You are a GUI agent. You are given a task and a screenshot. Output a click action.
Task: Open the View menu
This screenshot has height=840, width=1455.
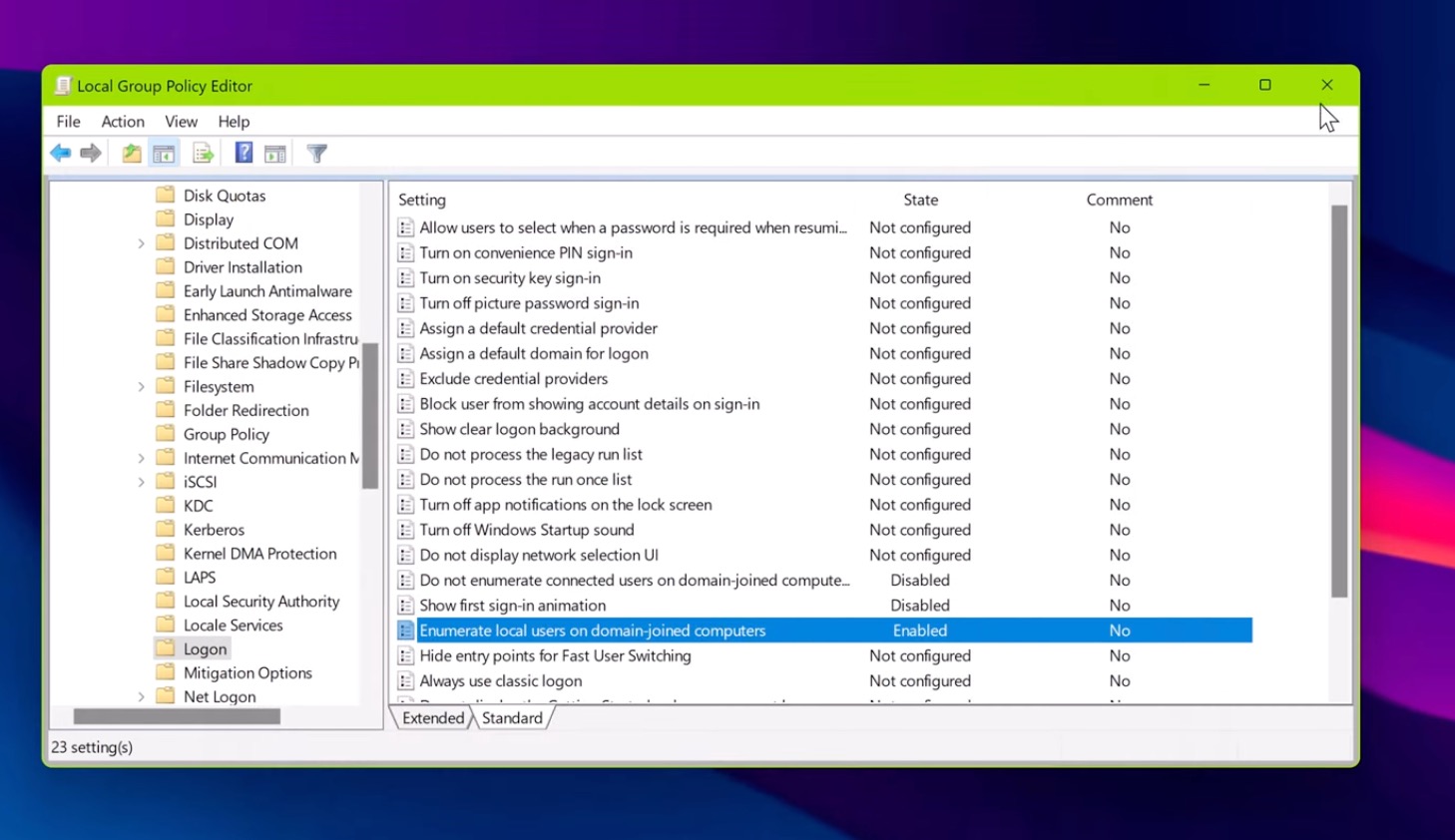(181, 121)
